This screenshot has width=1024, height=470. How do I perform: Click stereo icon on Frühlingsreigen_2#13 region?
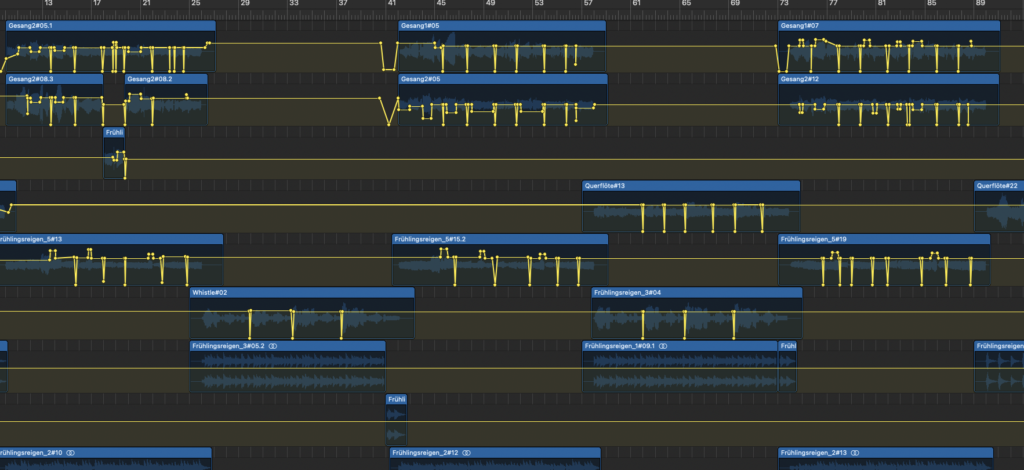click(855, 452)
